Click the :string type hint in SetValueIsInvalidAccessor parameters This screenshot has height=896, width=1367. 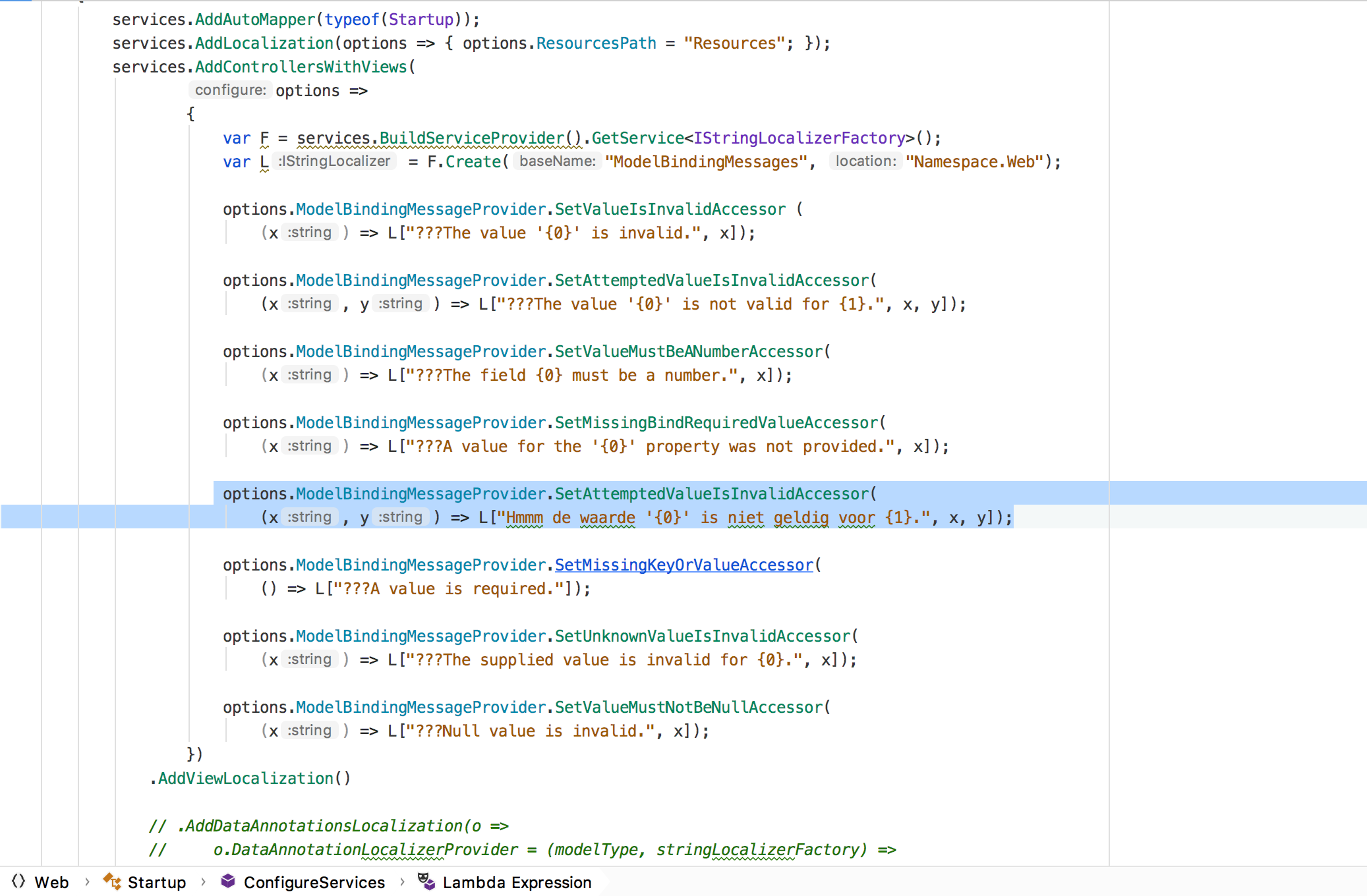308,232
